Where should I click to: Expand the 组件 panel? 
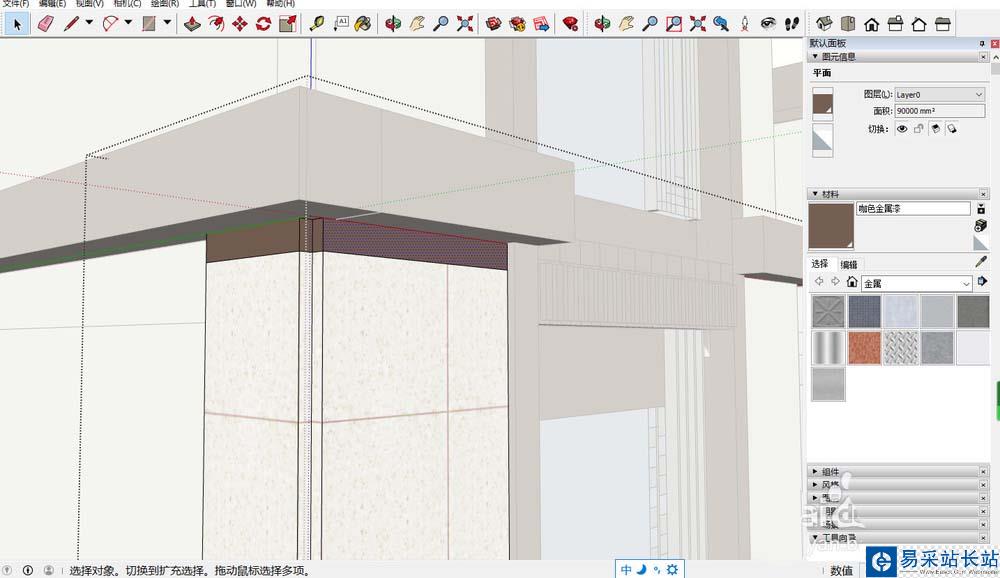[x=815, y=471]
